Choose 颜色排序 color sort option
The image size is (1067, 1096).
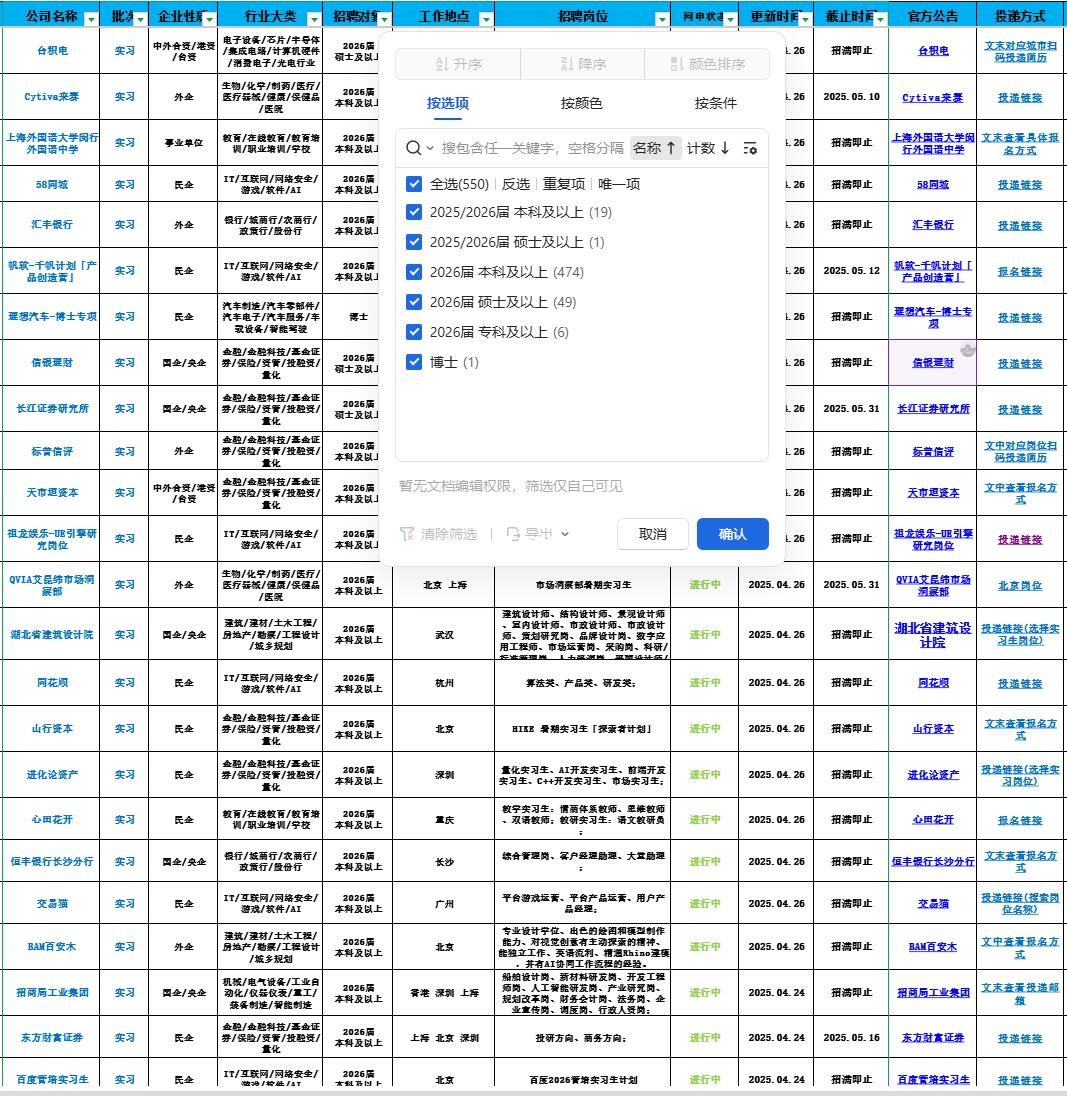pyautogui.click(x=706, y=64)
